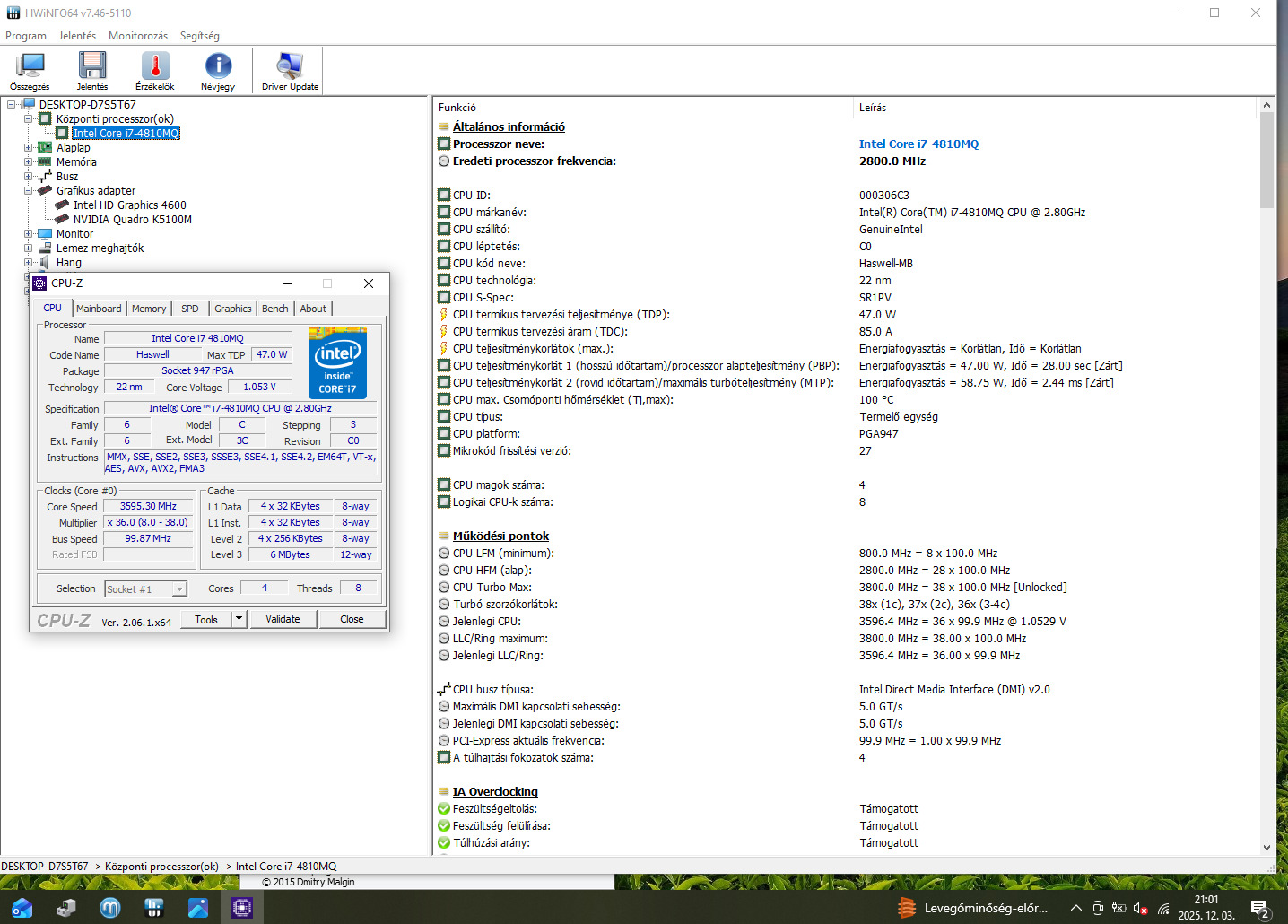Click the Intel inside Core i7 logo in CPU-Z
Viewport: 1288px width, 924px height.
coord(337,362)
